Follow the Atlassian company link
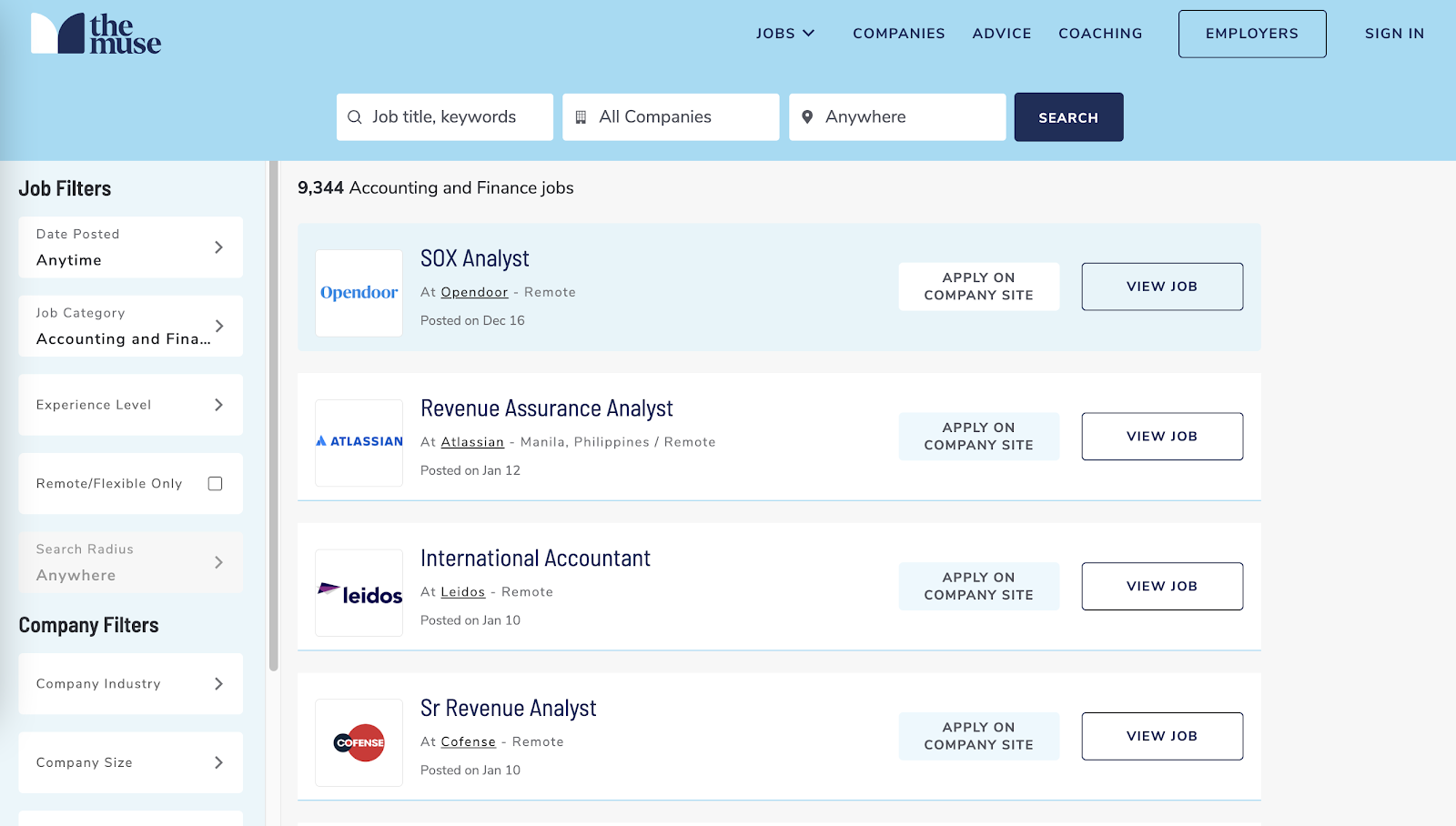This screenshot has width=1456, height=826. (x=472, y=443)
